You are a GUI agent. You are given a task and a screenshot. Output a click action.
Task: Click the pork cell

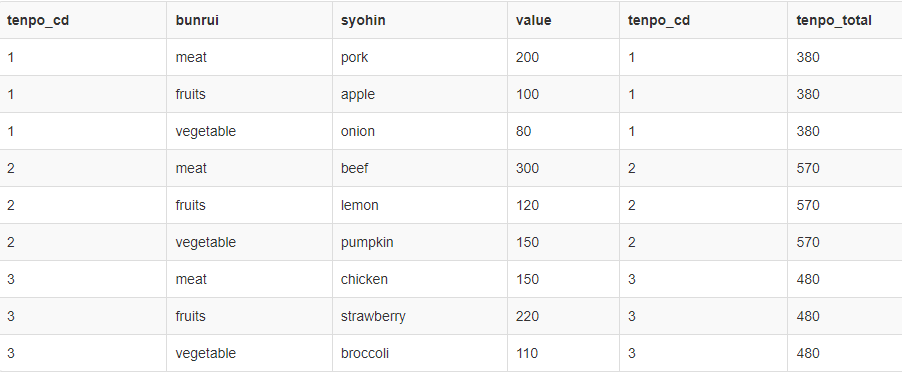(x=420, y=57)
